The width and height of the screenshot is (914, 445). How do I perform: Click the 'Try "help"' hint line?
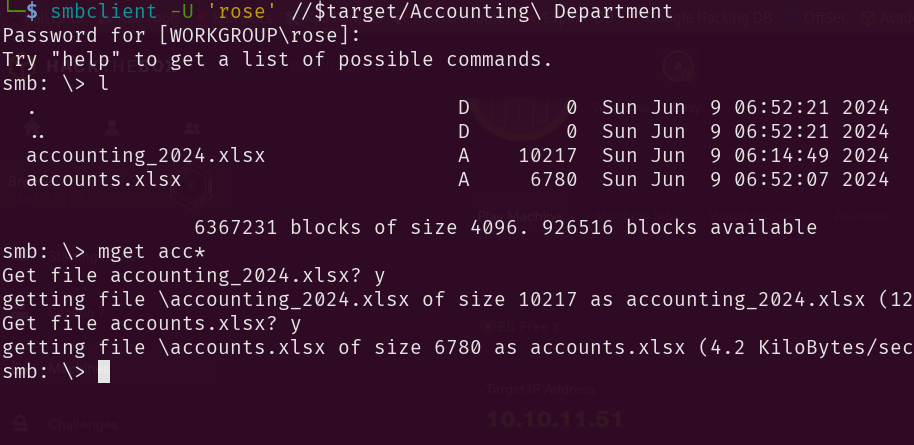[277, 60]
